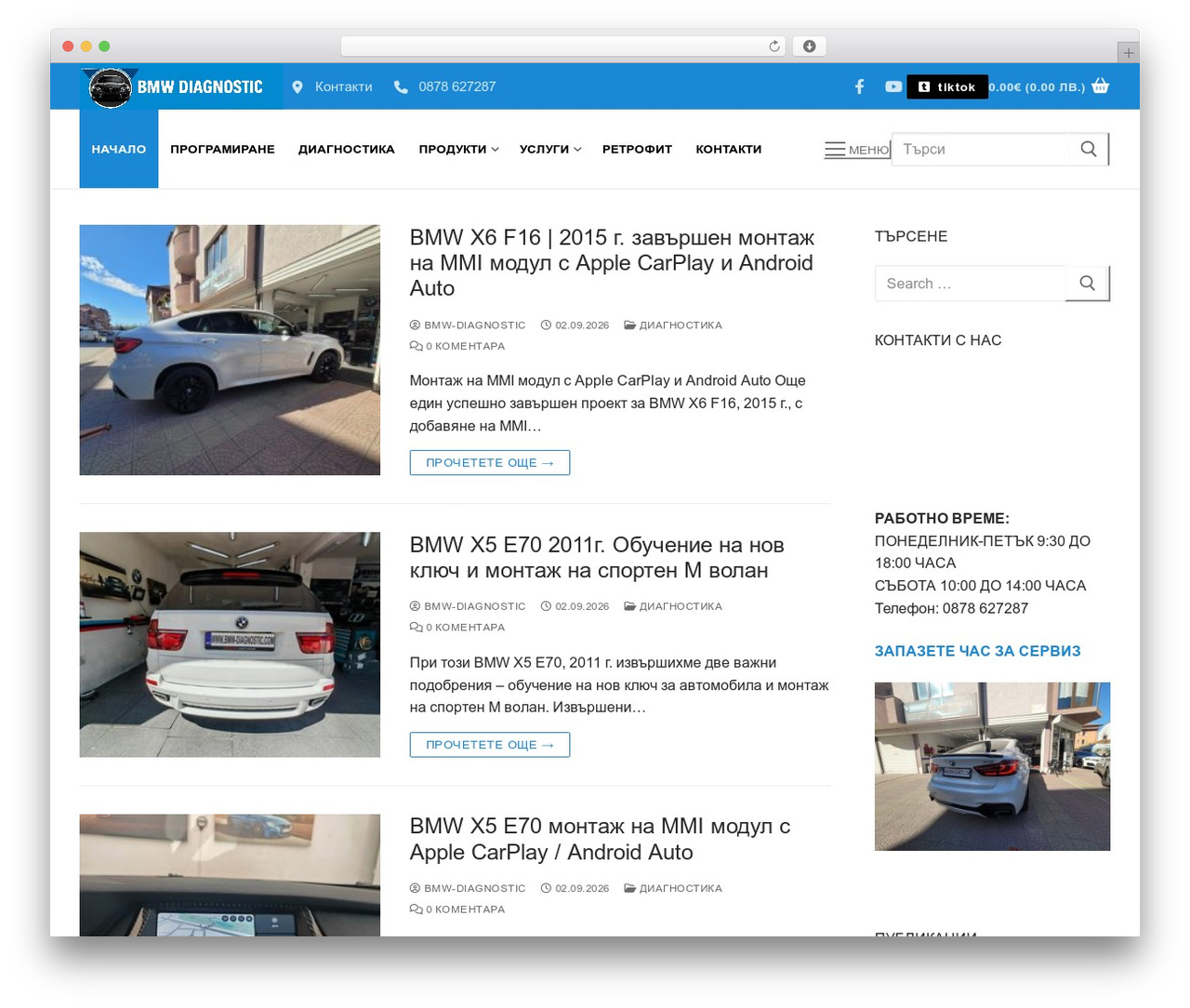Viewport: 1190px width, 1008px height.
Task: Click BMW-DIAGNOSTIC author on X5 MMI post
Action: (474, 889)
